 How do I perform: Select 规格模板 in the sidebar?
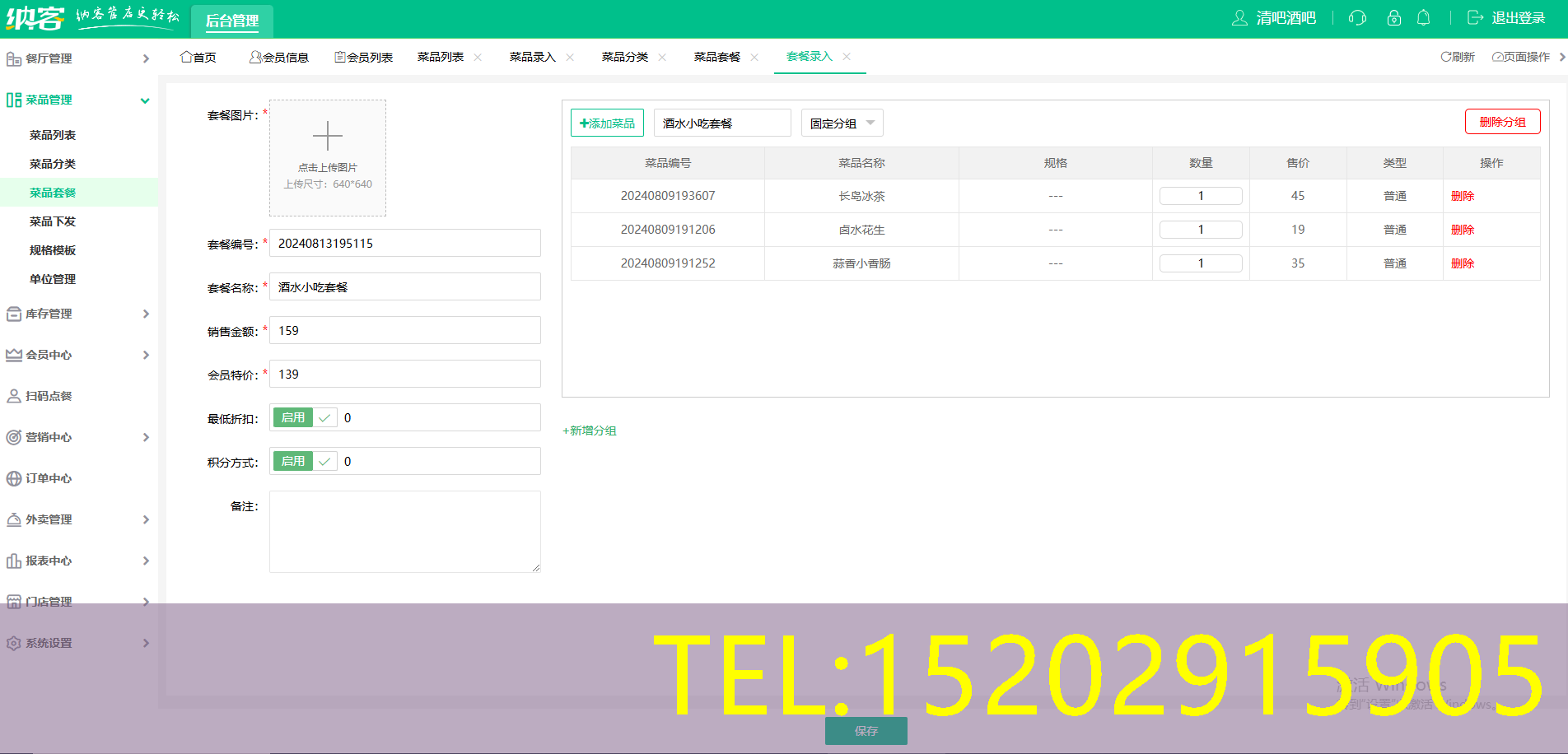(x=53, y=250)
